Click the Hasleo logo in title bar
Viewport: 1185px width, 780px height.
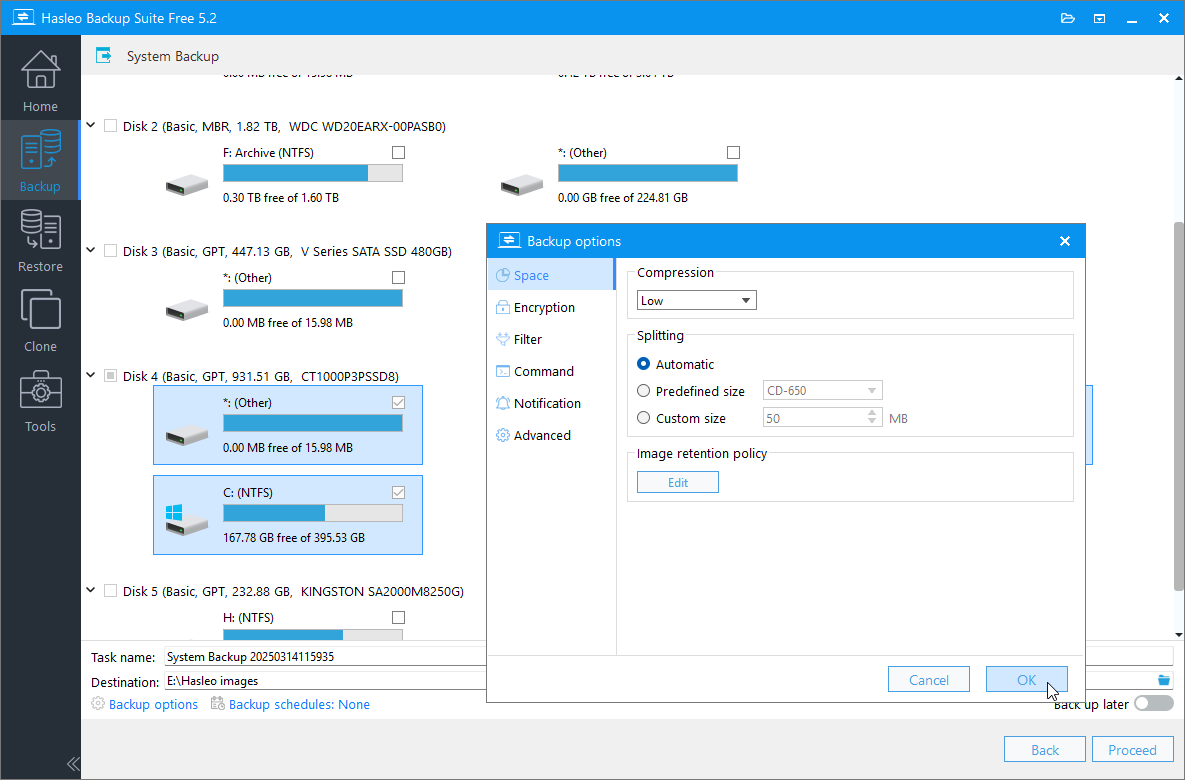tap(23, 17)
